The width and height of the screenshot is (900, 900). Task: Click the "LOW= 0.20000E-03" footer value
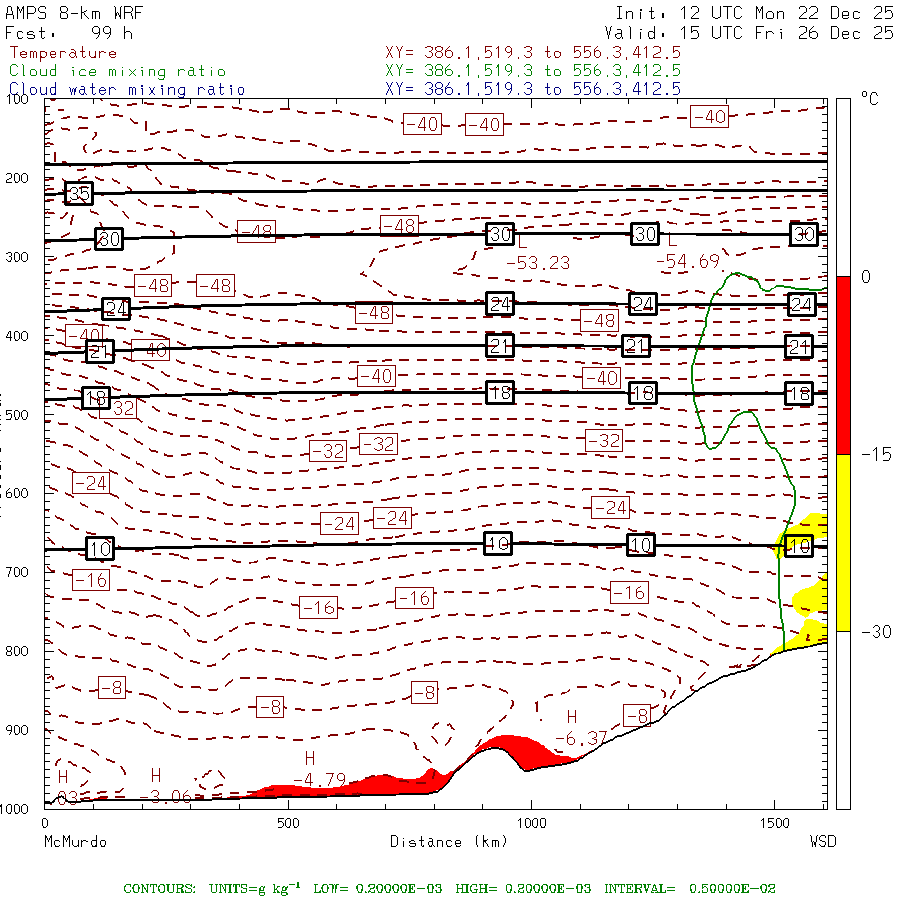pyautogui.click(x=377, y=889)
